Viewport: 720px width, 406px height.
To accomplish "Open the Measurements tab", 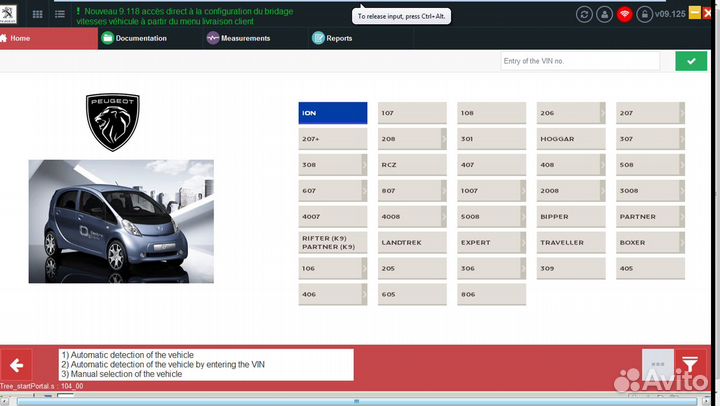I will coord(238,38).
